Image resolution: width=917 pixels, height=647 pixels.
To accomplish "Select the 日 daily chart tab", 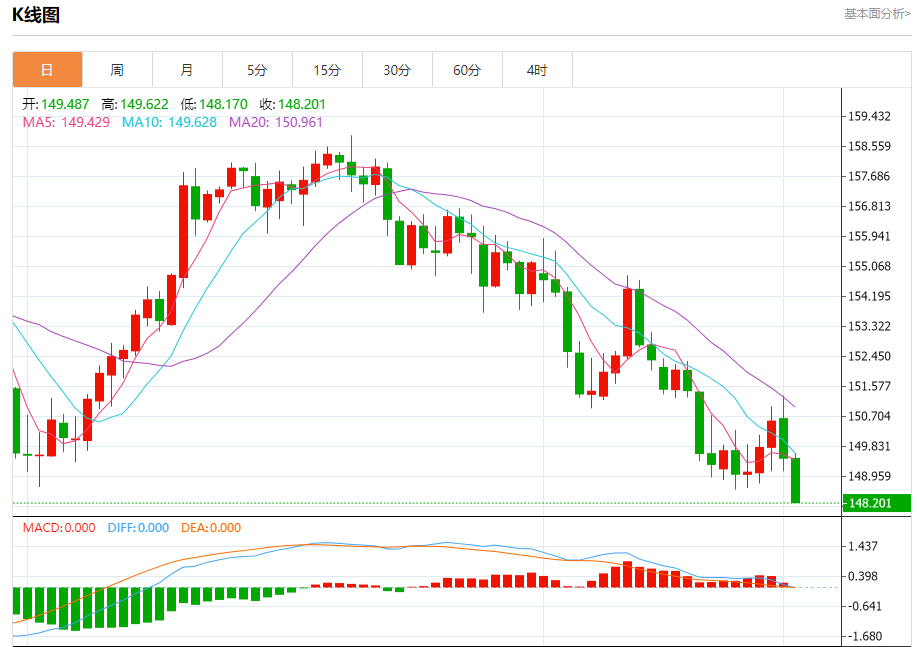I will click(x=47, y=70).
